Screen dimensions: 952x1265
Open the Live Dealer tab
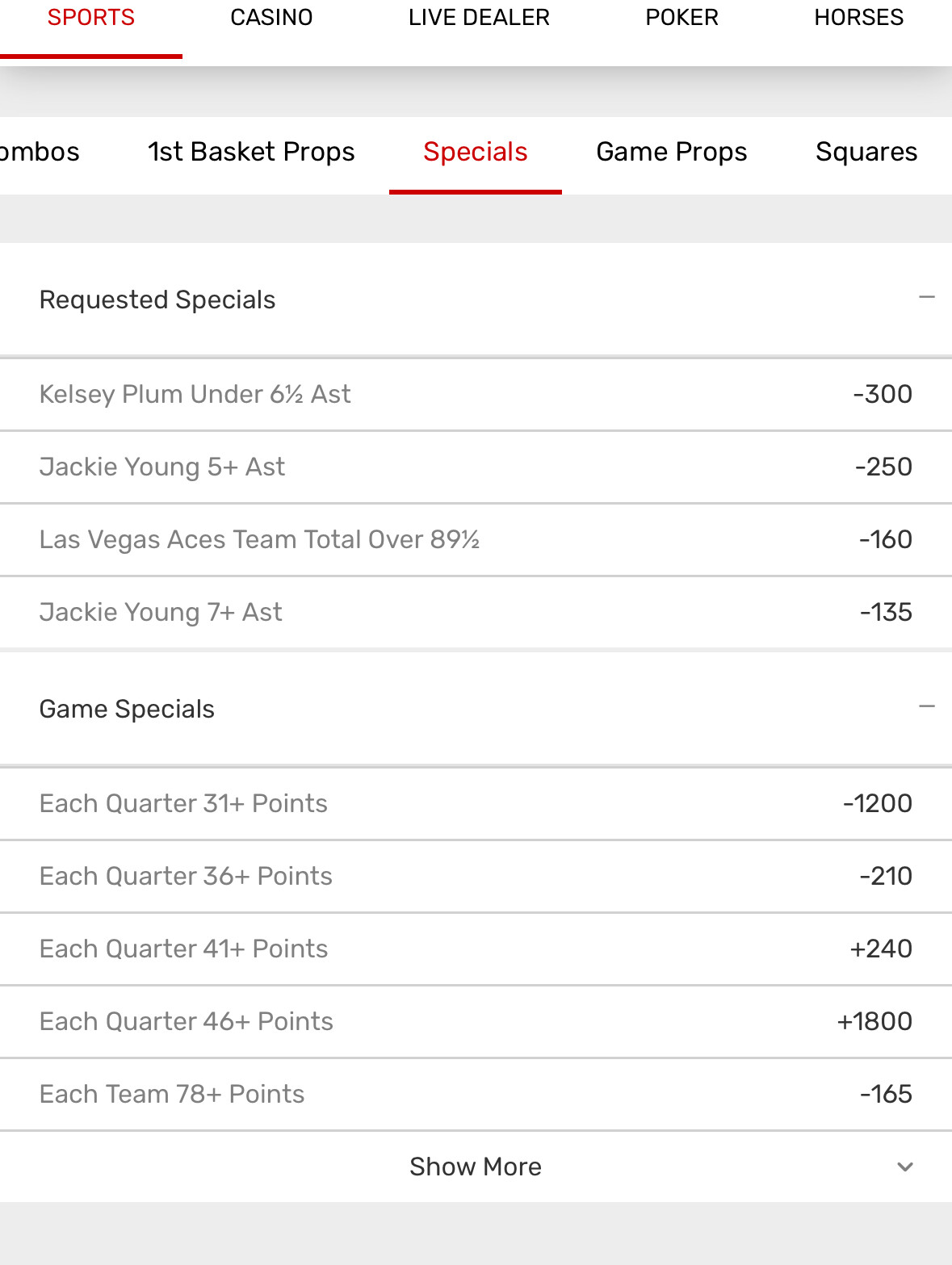[479, 18]
